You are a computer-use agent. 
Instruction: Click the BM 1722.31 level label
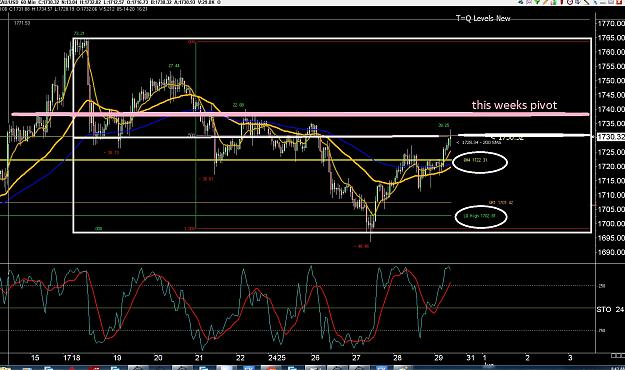[475, 160]
